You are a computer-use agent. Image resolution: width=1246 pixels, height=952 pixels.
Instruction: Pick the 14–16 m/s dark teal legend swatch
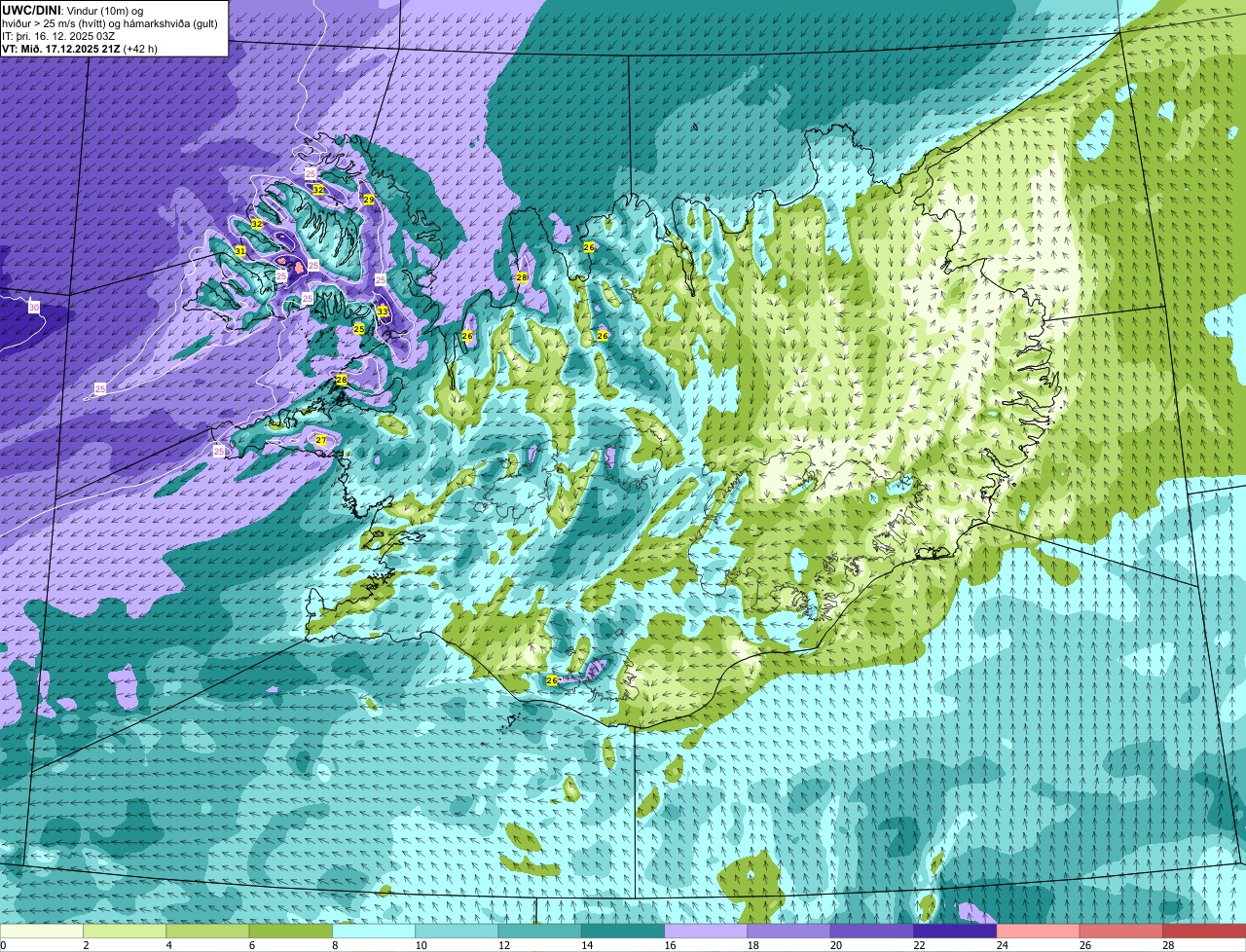tap(623, 932)
